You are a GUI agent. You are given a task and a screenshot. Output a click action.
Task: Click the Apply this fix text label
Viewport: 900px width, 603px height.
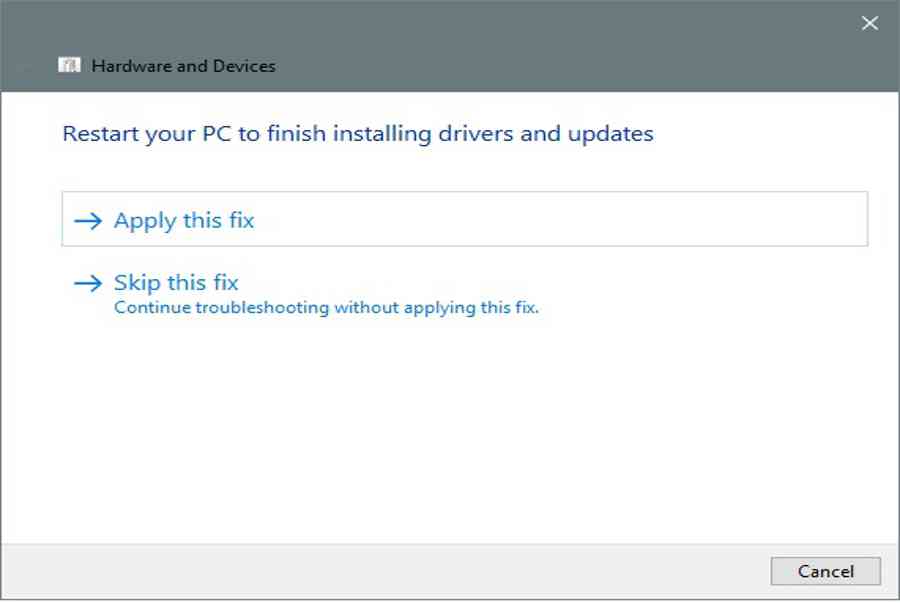(x=184, y=221)
